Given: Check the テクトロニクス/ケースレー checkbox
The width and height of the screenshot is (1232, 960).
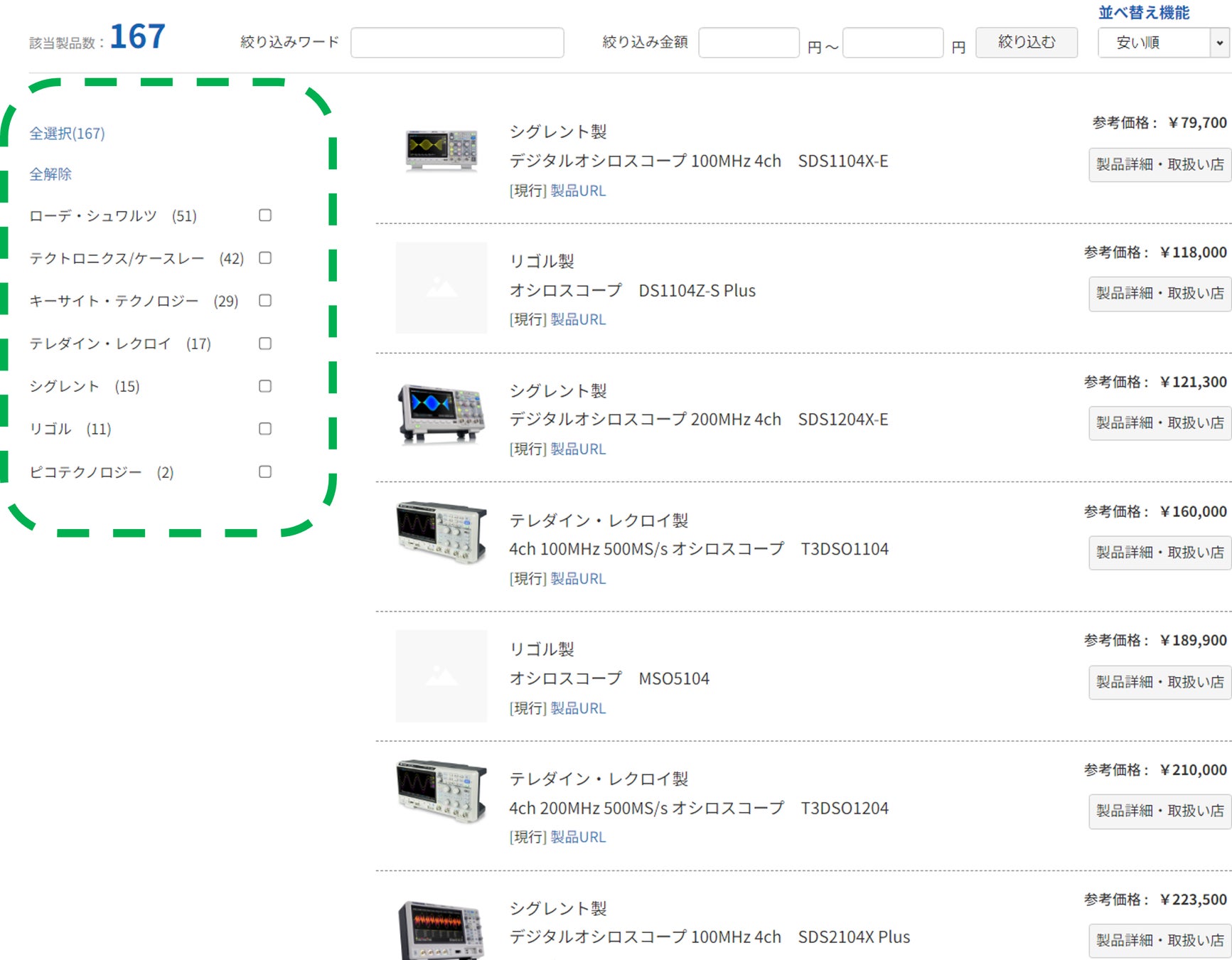Looking at the screenshot, I should tap(265, 257).
